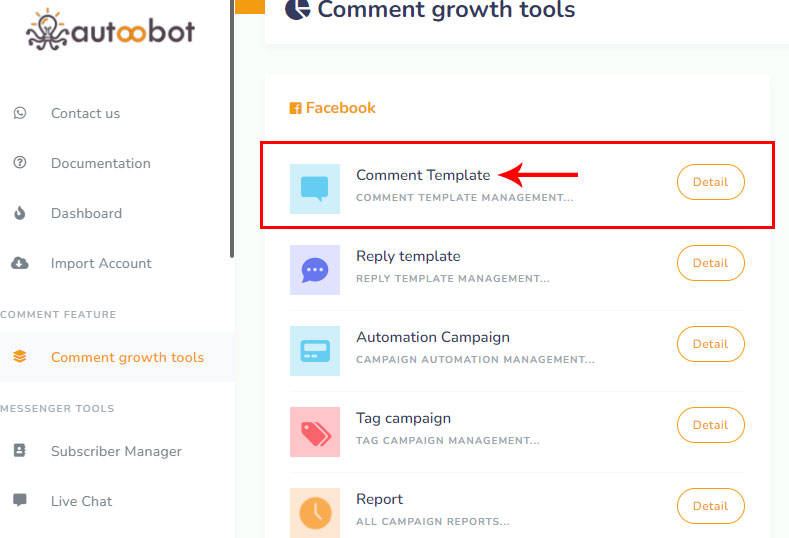Image resolution: width=789 pixels, height=538 pixels.
Task: Click the question mark Documentation icon
Action: [x=20, y=163]
